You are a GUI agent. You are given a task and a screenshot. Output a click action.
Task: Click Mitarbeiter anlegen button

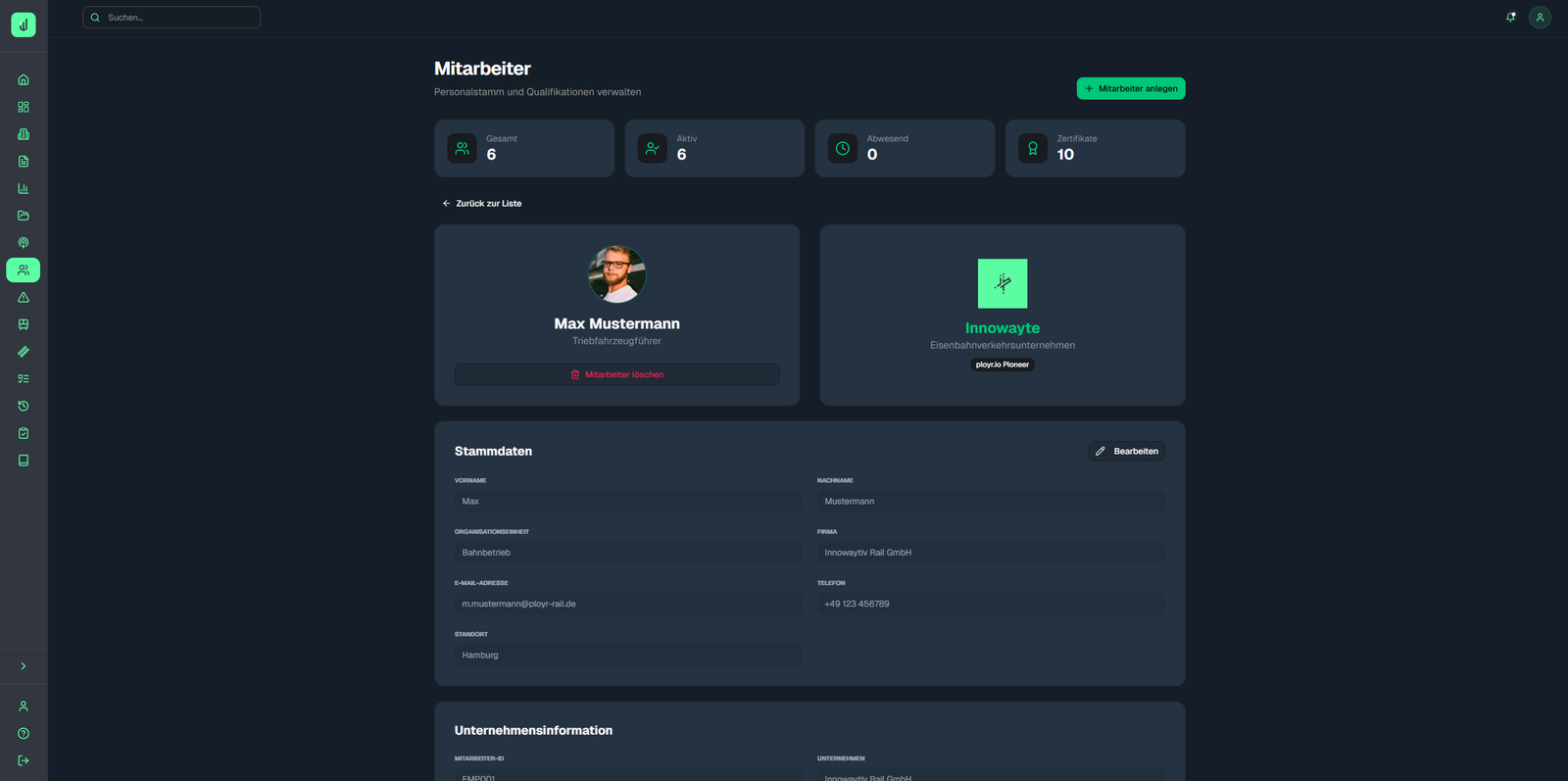(x=1131, y=88)
